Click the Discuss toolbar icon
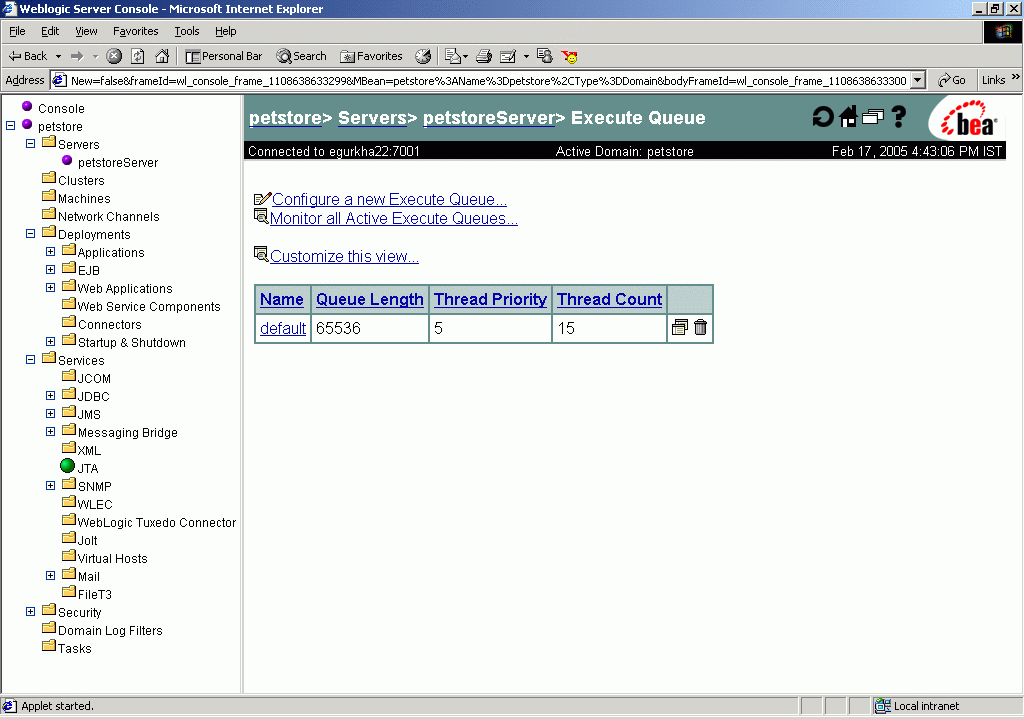Viewport: 1024px width, 719px height. pyautogui.click(x=545, y=56)
